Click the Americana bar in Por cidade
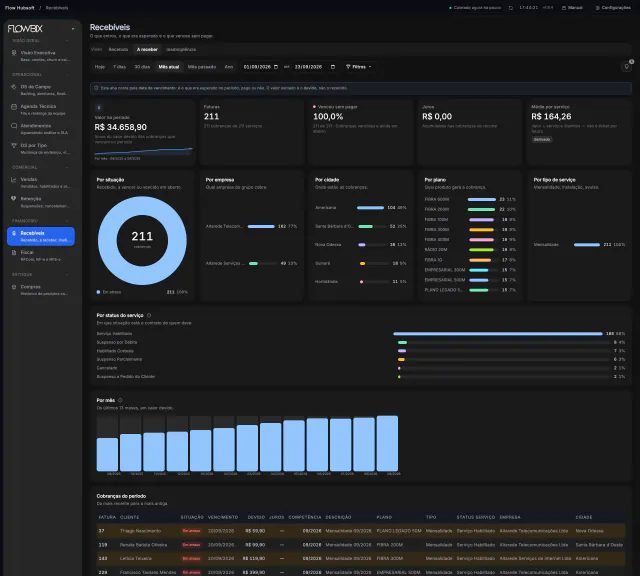 (370, 208)
